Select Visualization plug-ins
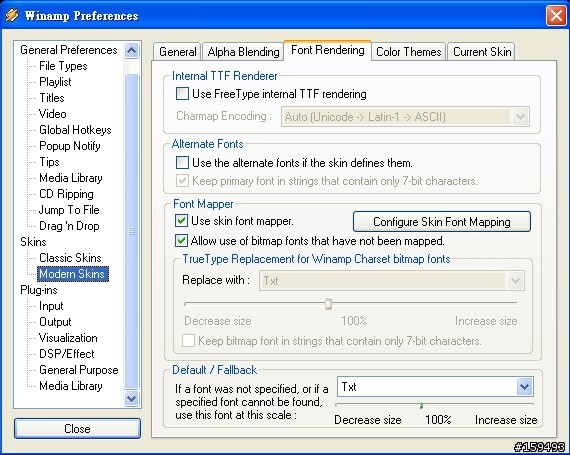The height and width of the screenshot is (455, 570). click(68, 338)
